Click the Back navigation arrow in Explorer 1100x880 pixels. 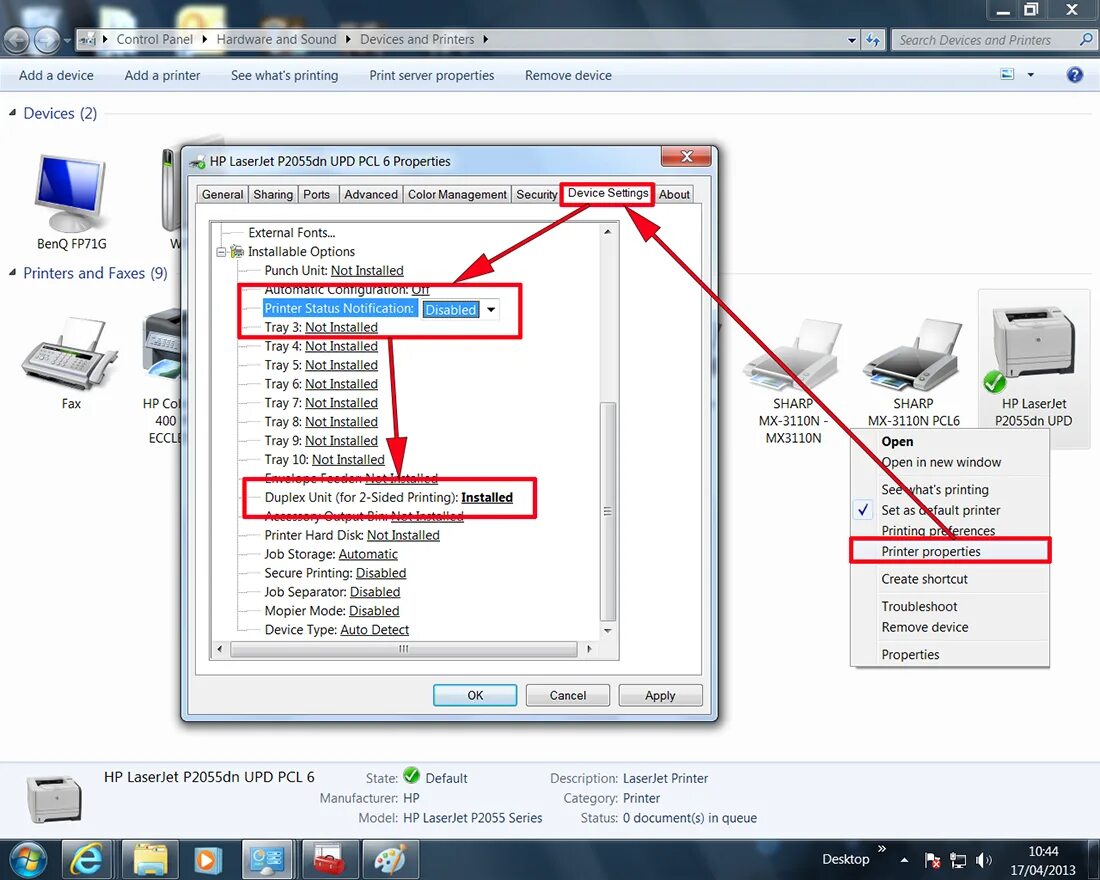pyautogui.click(x=15, y=40)
